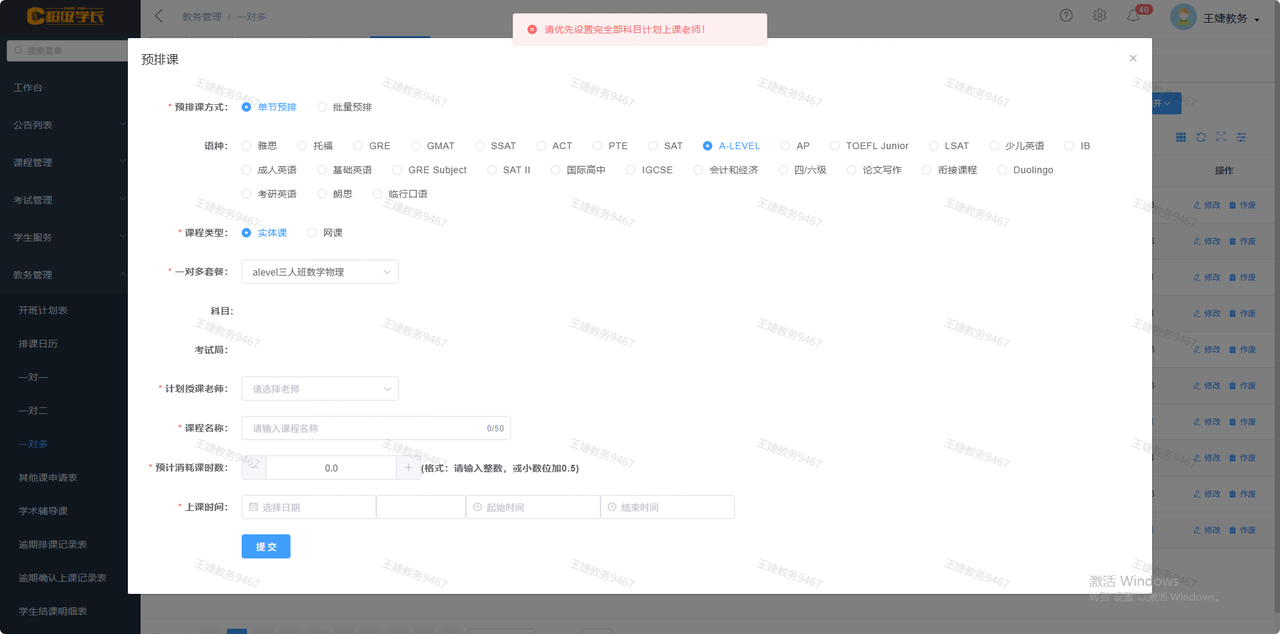The width and height of the screenshot is (1280, 634).
Task: Choose the 雅思 language radio button
Action: click(x=259, y=146)
